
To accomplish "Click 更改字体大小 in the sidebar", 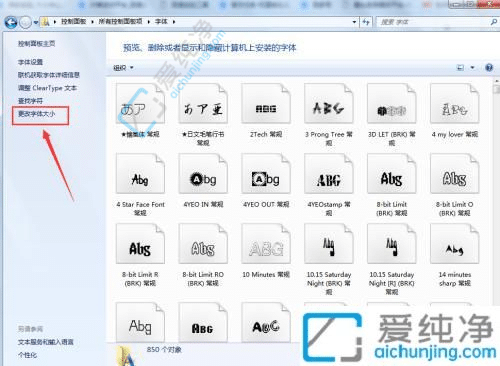I will pyautogui.click(x=36, y=114).
